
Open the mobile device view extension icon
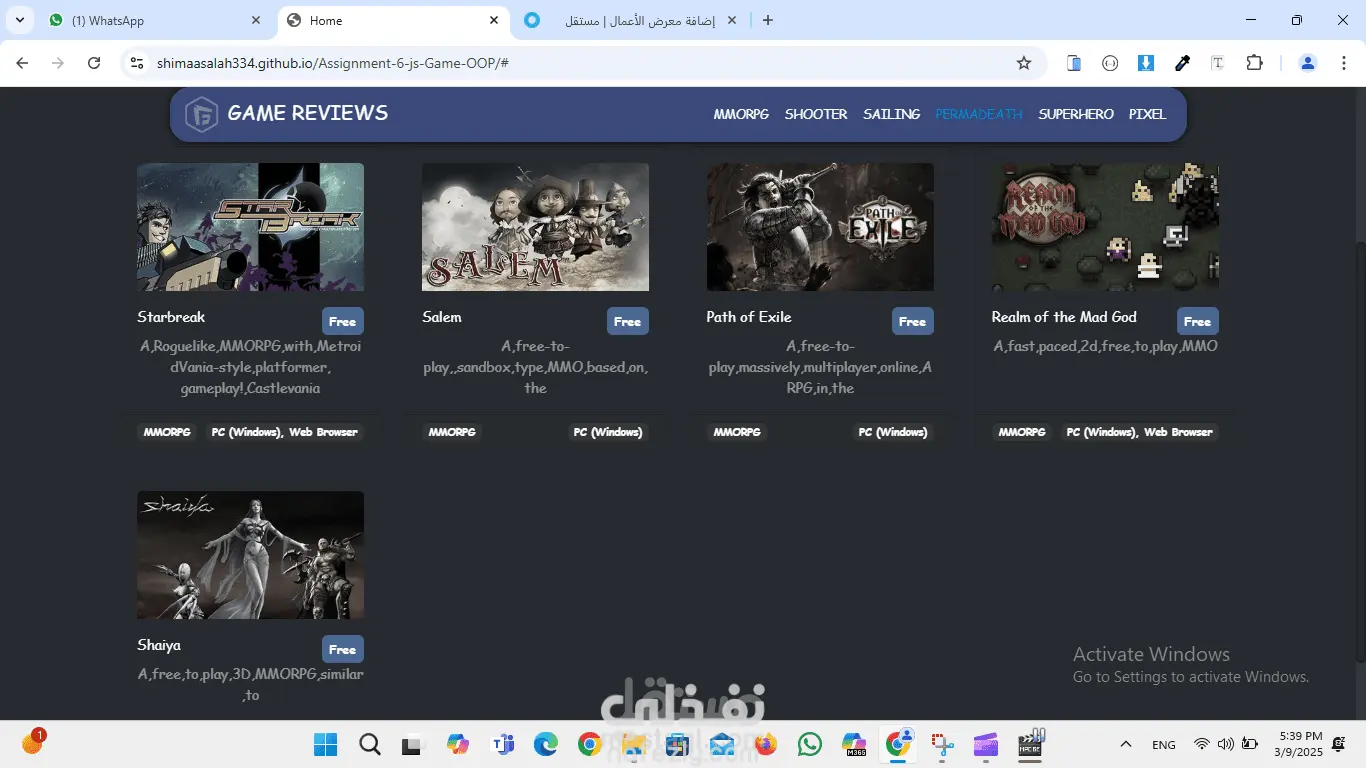[x=1074, y=63]
